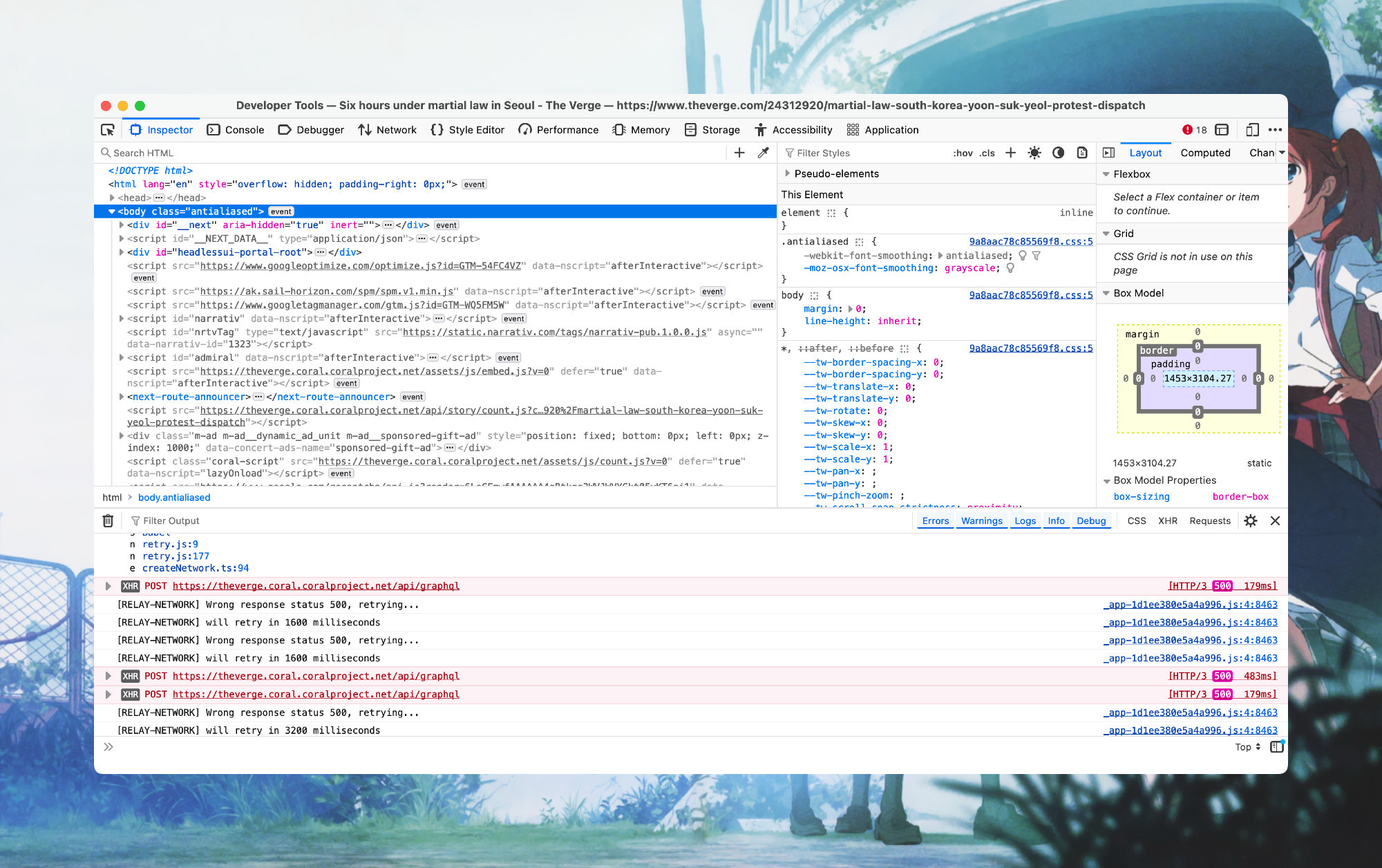The width and height of the screenshot is (1382, 868).
Task: Switch to the Computed sidebar tab
Action: click(x=1205, y=153)
